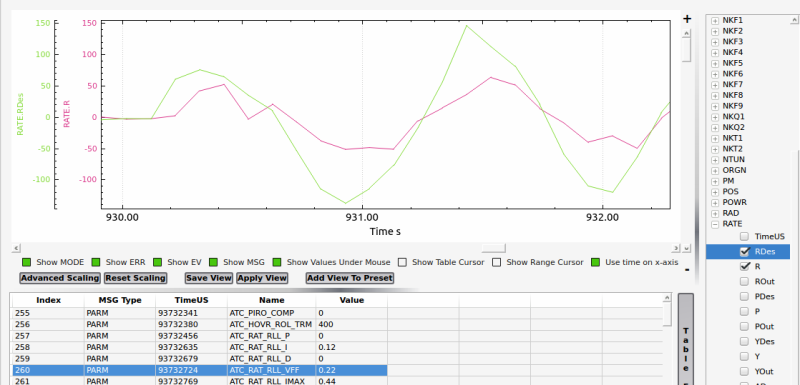Click the vertical Table side tab
This screenshot has width=800, height=385.
(x=686, y=339)
